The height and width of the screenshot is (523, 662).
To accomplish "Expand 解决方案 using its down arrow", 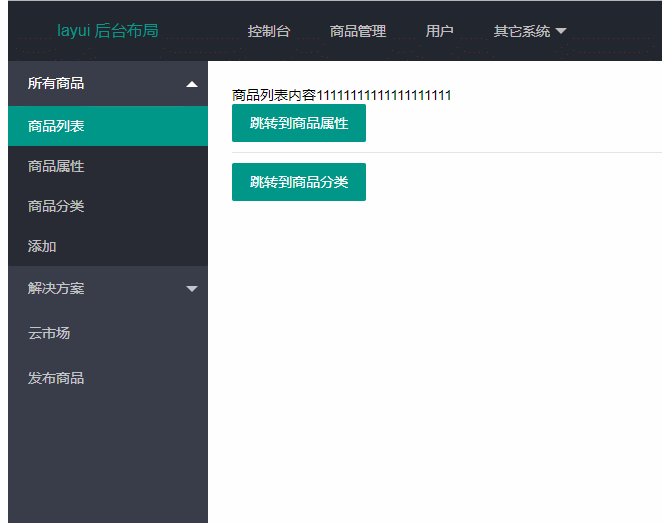I will pos(192,289).
